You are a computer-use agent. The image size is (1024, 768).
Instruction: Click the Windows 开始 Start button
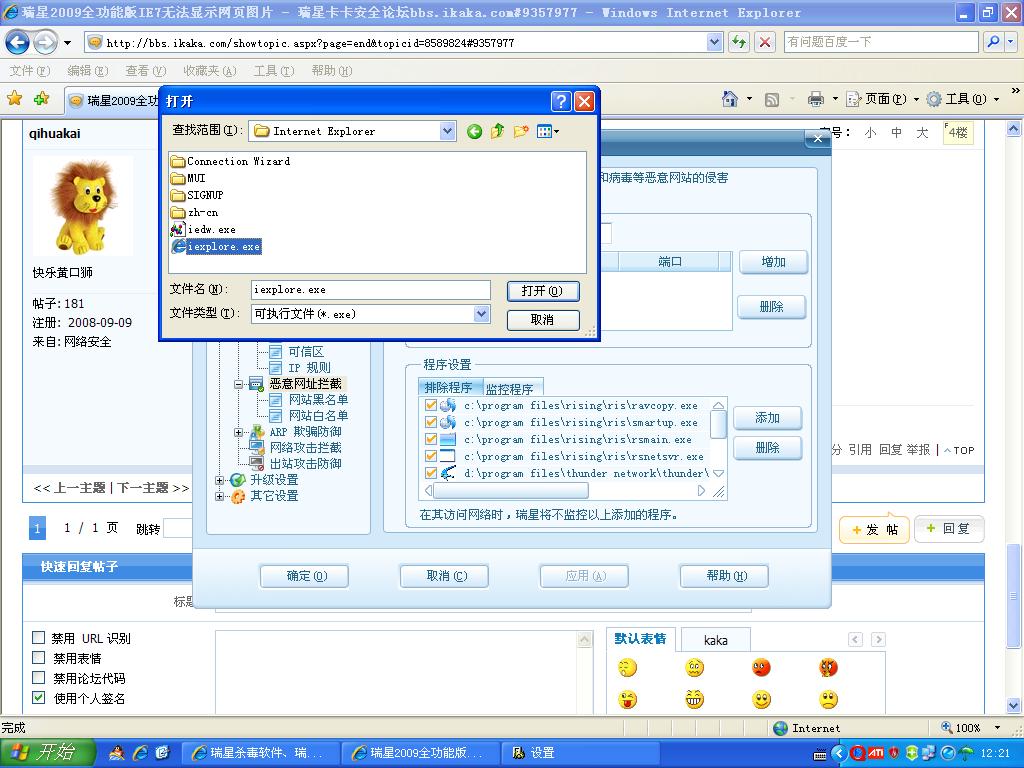tap(48, 753)
